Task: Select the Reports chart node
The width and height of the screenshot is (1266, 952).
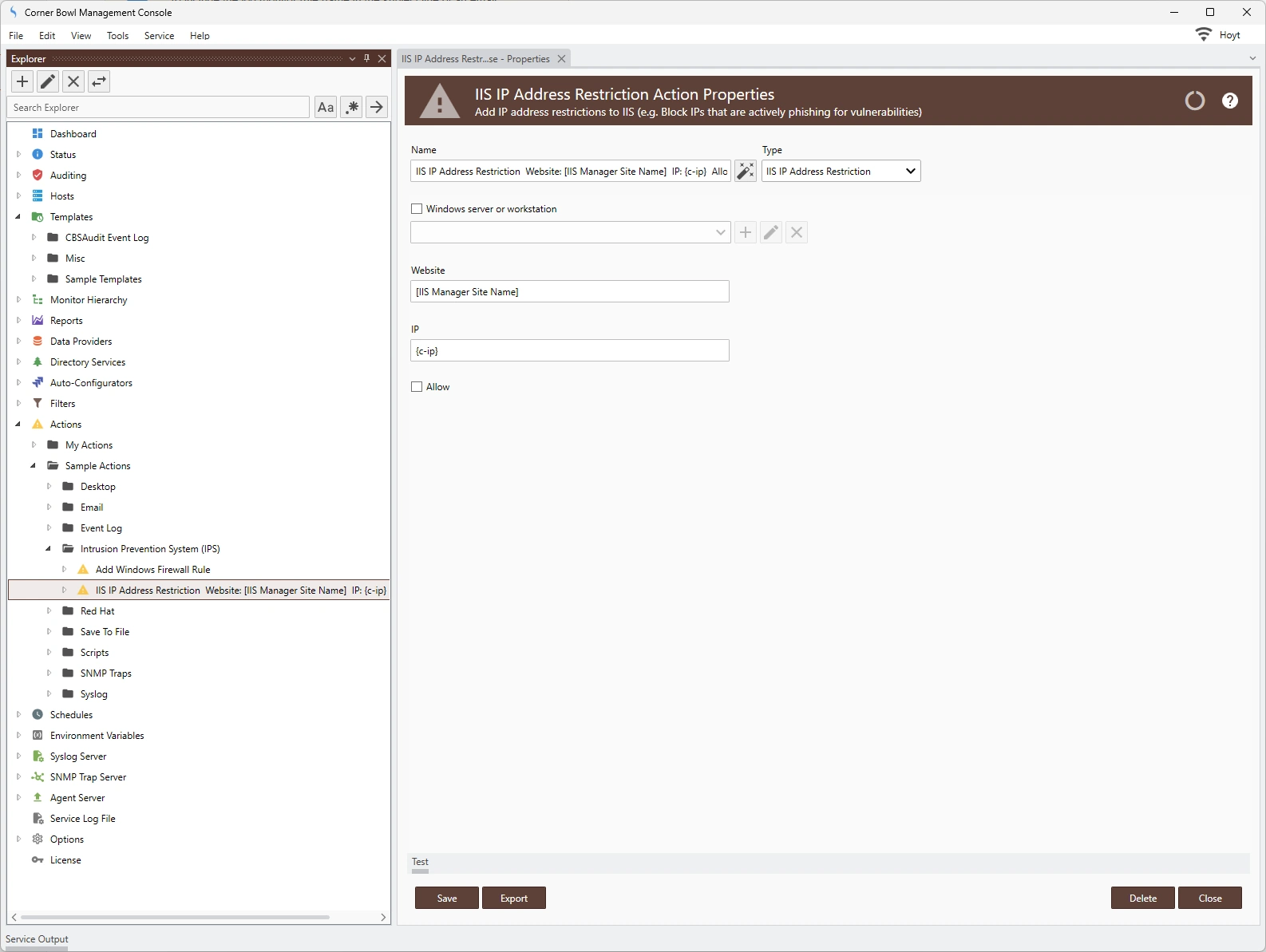Action: click(x=66, y=321)
